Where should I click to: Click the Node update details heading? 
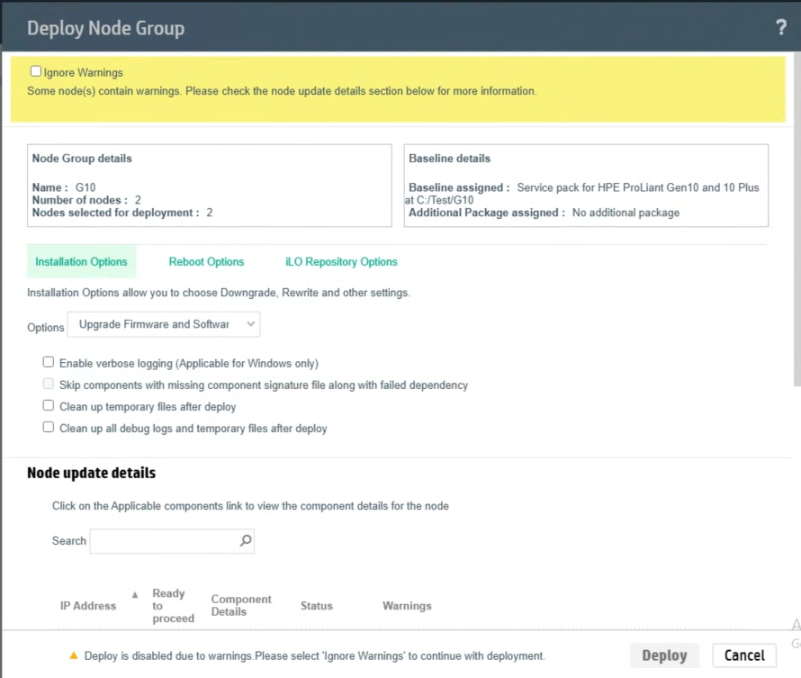click(x=91, y=473)
